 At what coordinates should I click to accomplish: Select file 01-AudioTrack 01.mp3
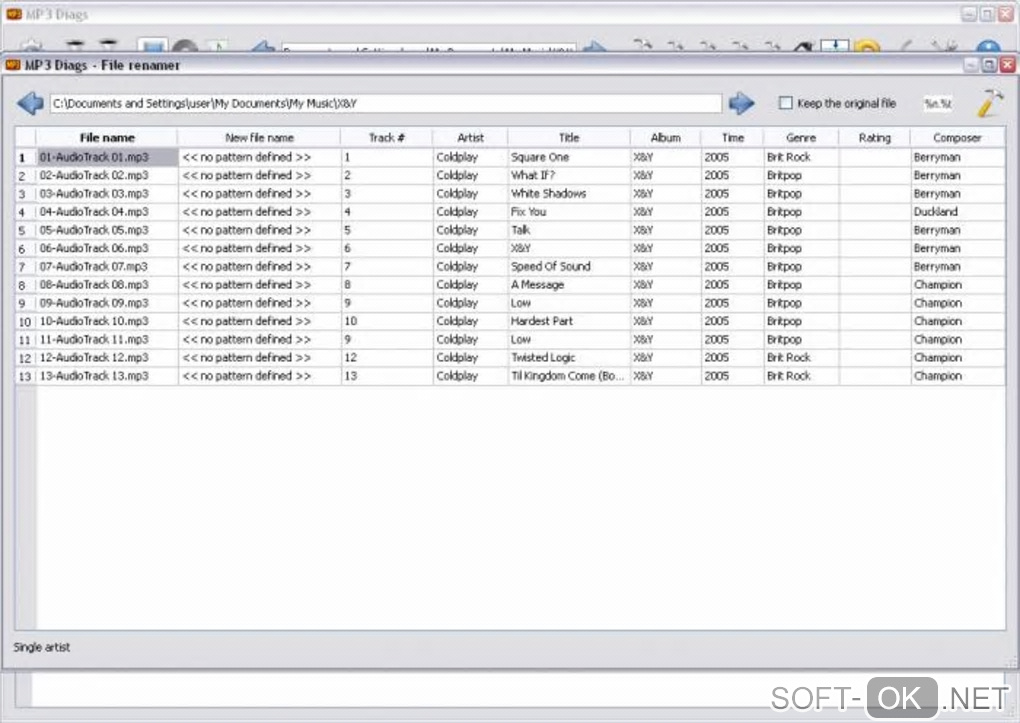(107, 157)
